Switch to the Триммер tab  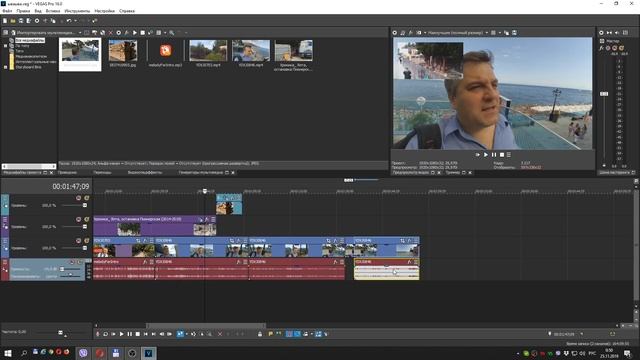[453, 173]
